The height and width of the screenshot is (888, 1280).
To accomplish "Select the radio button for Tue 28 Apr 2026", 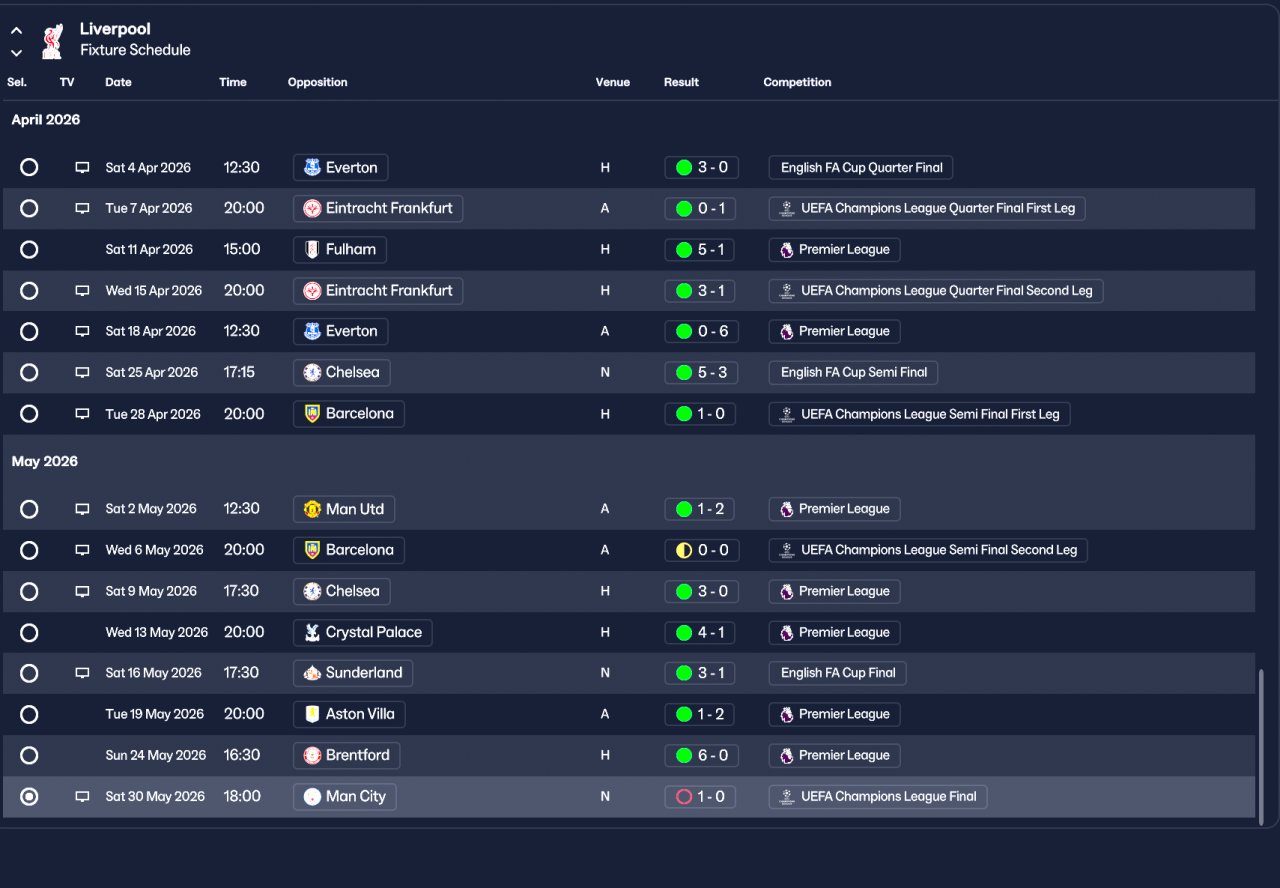I will 29,414.
